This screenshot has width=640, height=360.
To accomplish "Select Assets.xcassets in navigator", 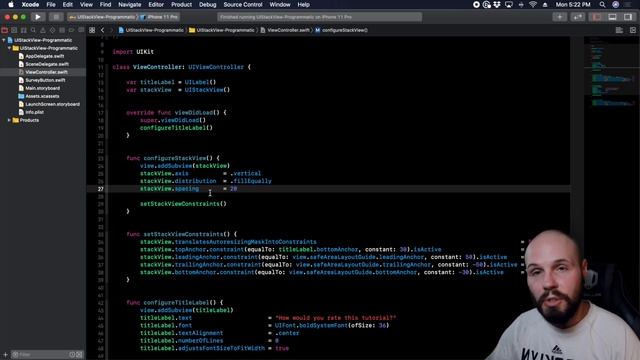I will click(42, 96).
